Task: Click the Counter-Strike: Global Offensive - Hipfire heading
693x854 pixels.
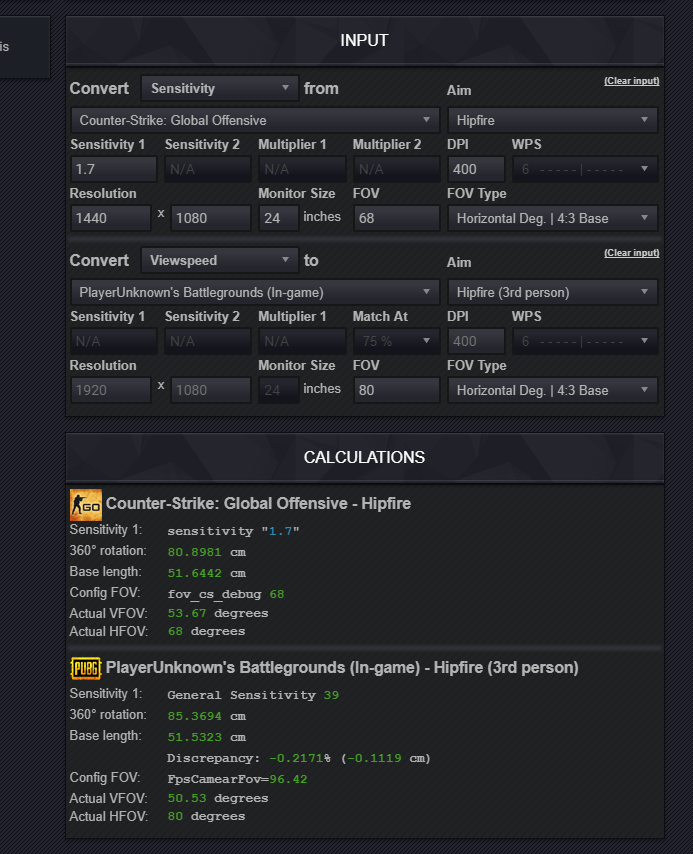Action: [258, 504]
